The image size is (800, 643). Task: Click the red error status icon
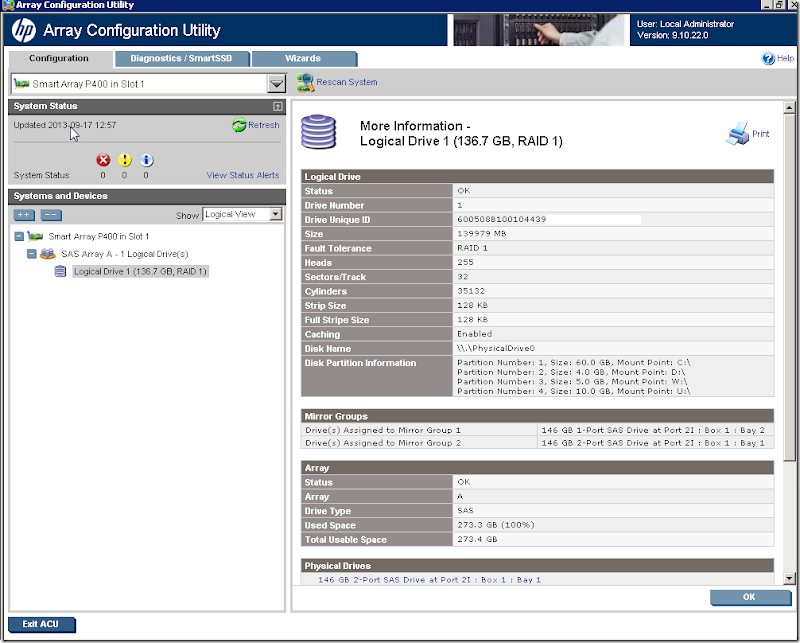pos(104,158)
